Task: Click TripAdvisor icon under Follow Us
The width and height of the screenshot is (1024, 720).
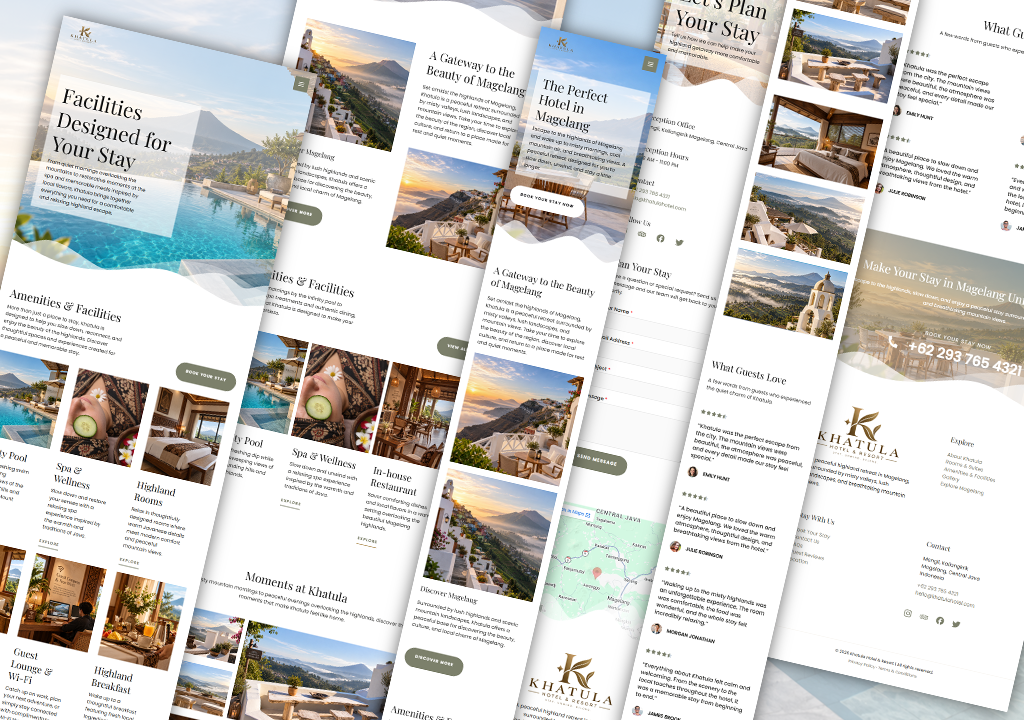Action: point(641,235)
